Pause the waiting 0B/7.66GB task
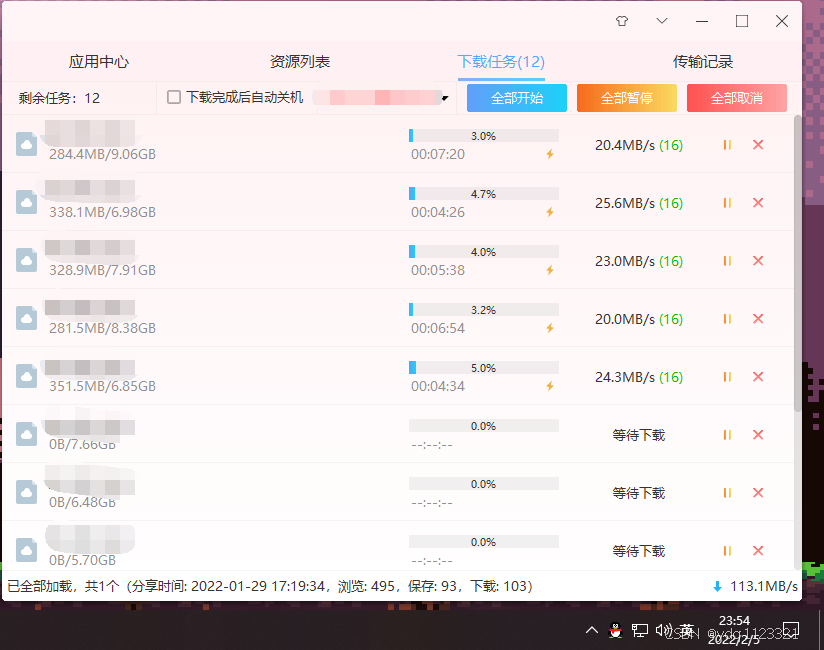The height and width of the screenshot is (650, 824). 727,435
